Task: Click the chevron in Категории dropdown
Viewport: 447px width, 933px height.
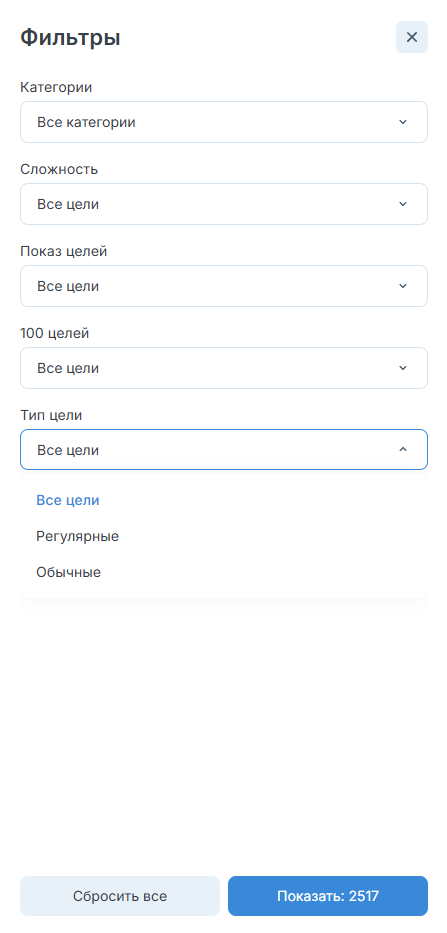Action: [403, 122]
